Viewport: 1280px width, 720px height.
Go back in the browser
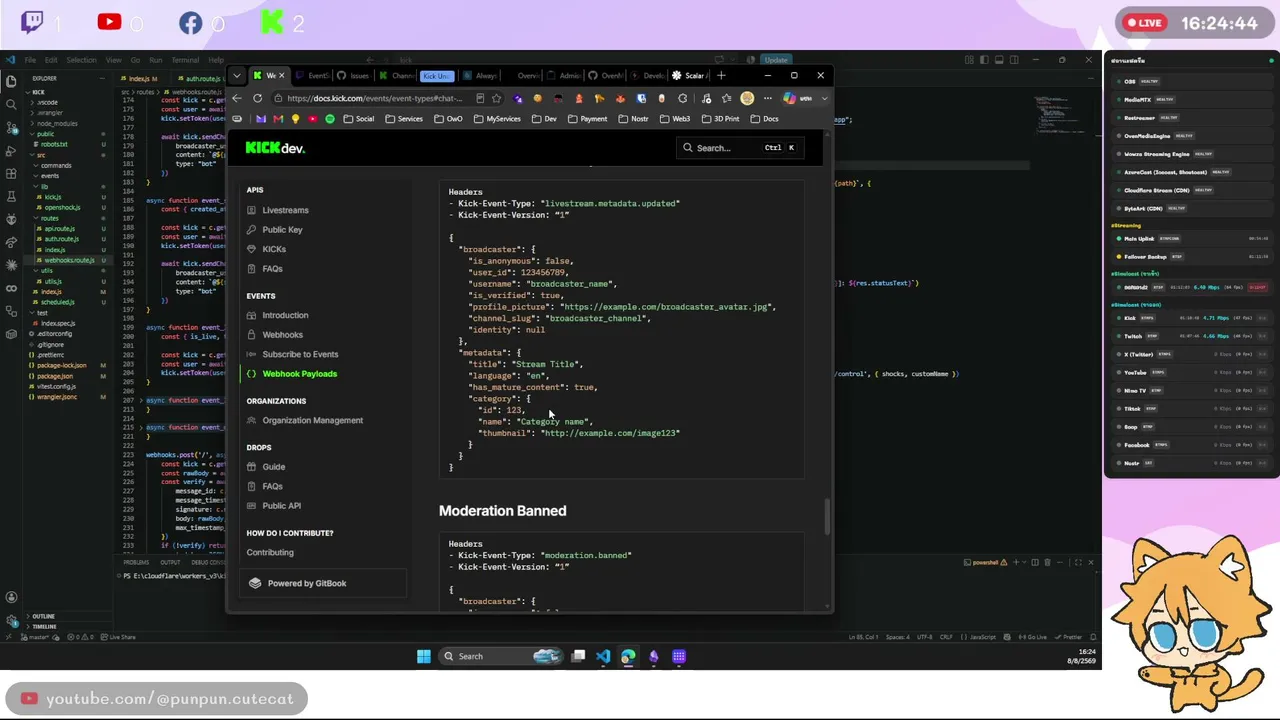coord(237,98)
